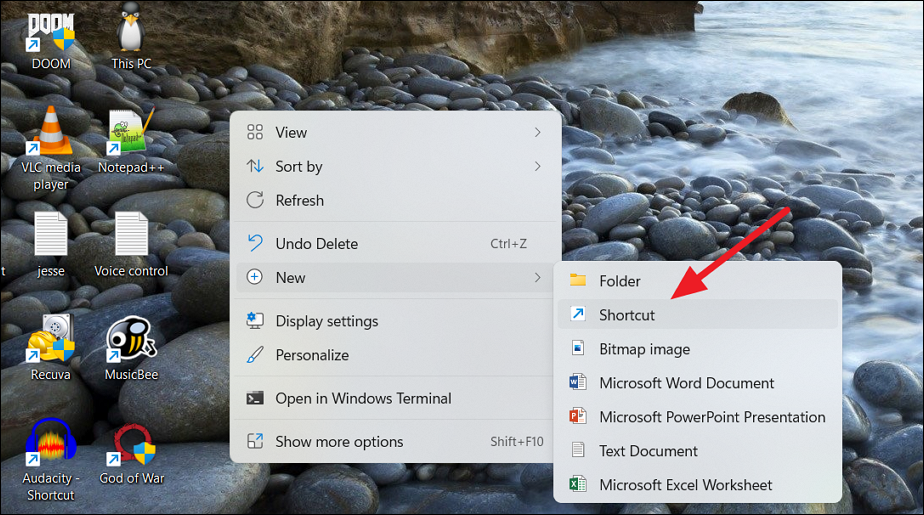Create a new Microsoft Excel Worksheet
This screenshot has height=515, width=924.
(685, 485)
